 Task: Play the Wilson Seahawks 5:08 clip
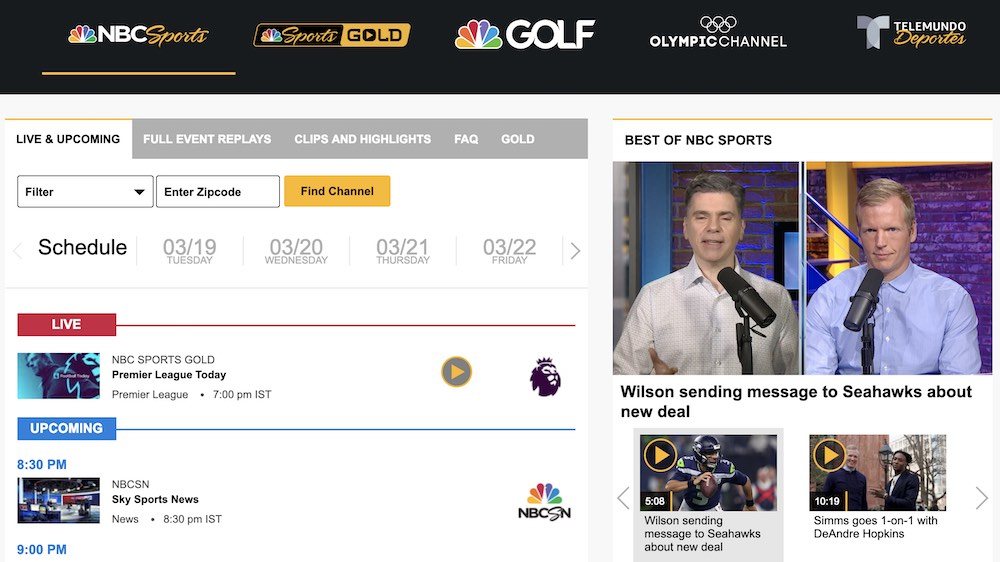click(708, 473)
